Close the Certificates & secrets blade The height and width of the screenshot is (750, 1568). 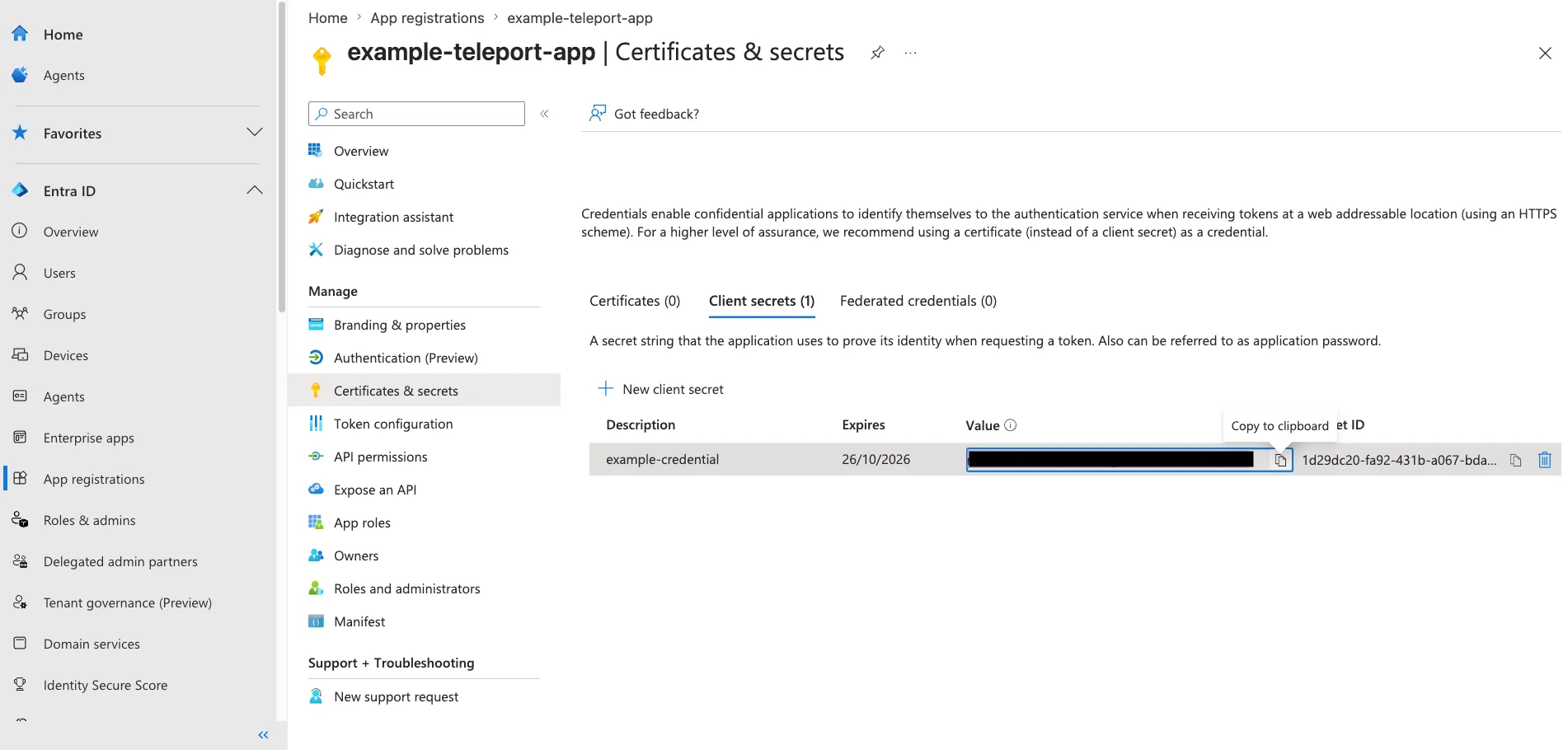1545,54
